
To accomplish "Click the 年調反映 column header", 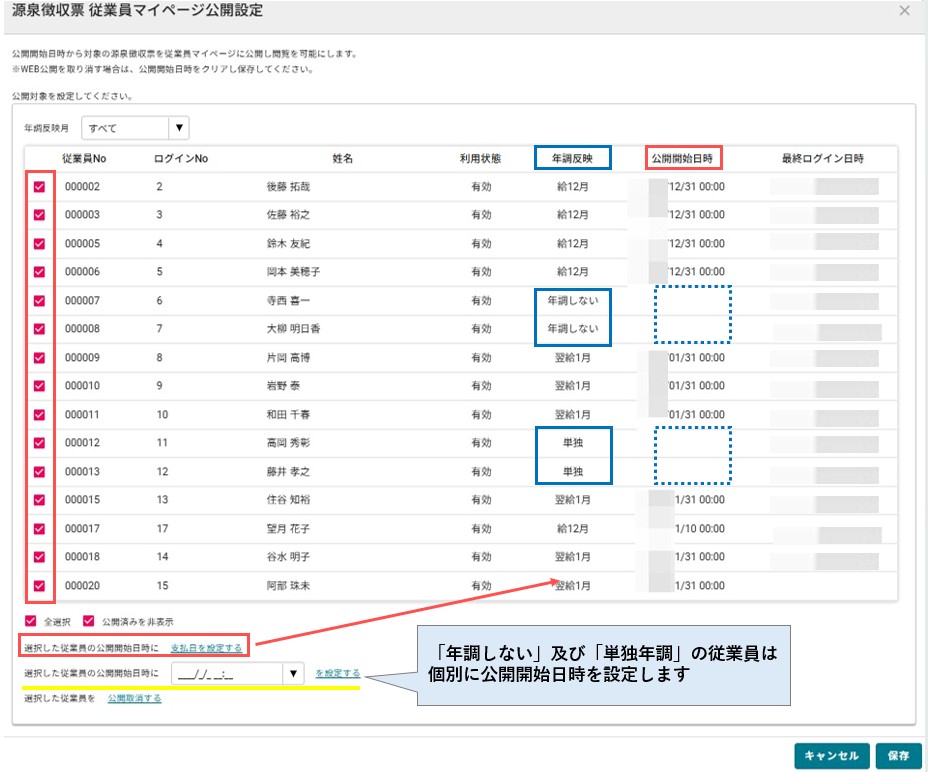I will [x=572, y=159].
